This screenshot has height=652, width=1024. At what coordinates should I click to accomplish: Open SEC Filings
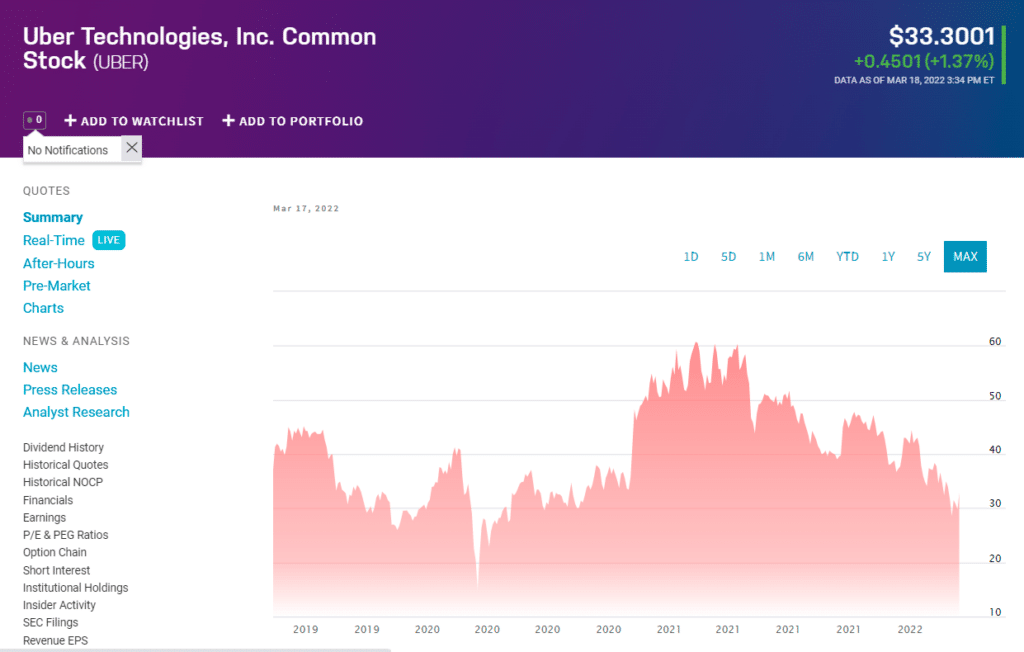(50, 622)
